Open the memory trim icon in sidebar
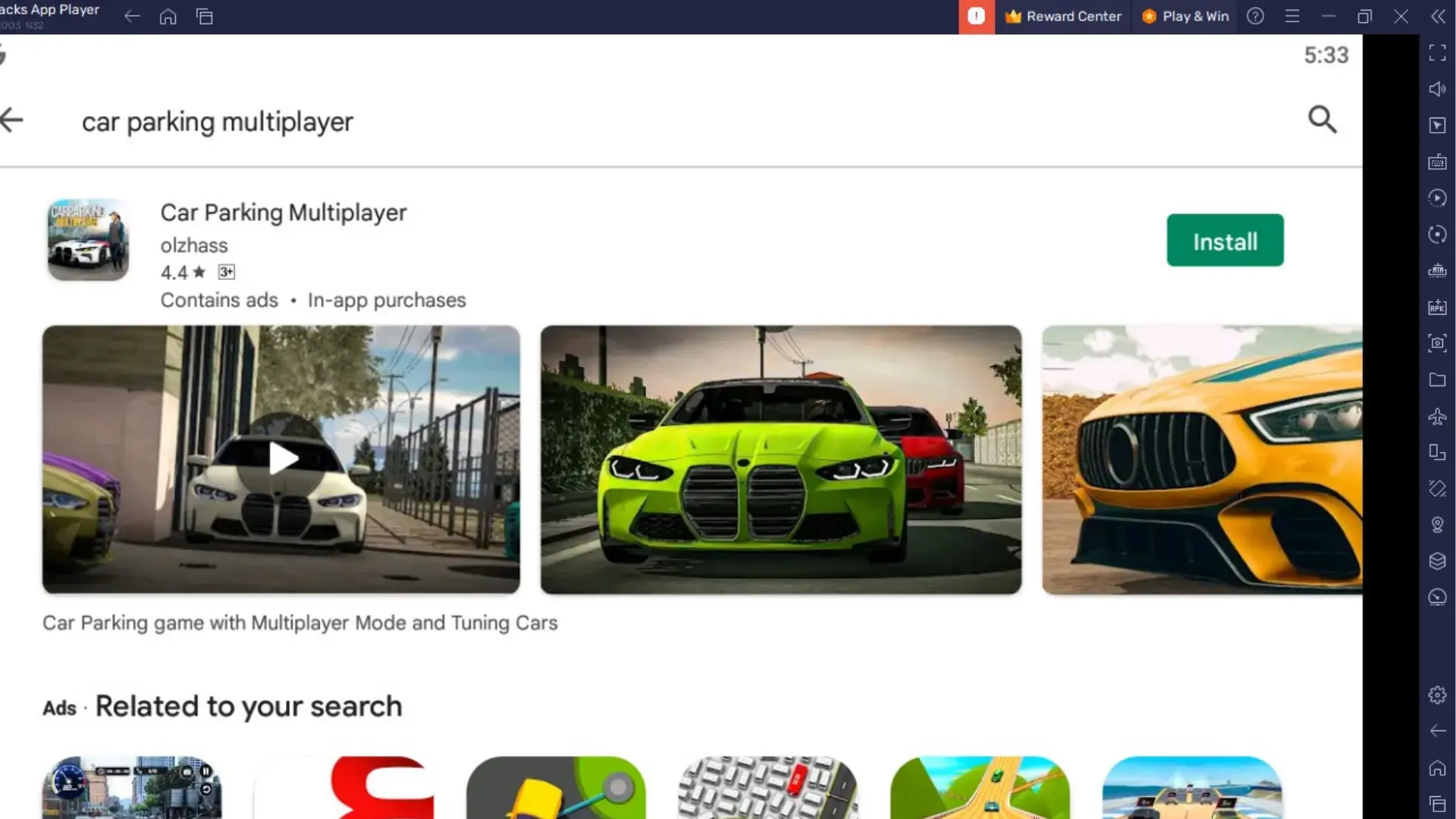The width and height of the screenshot is (1456, 819). tap(1437, 271)
